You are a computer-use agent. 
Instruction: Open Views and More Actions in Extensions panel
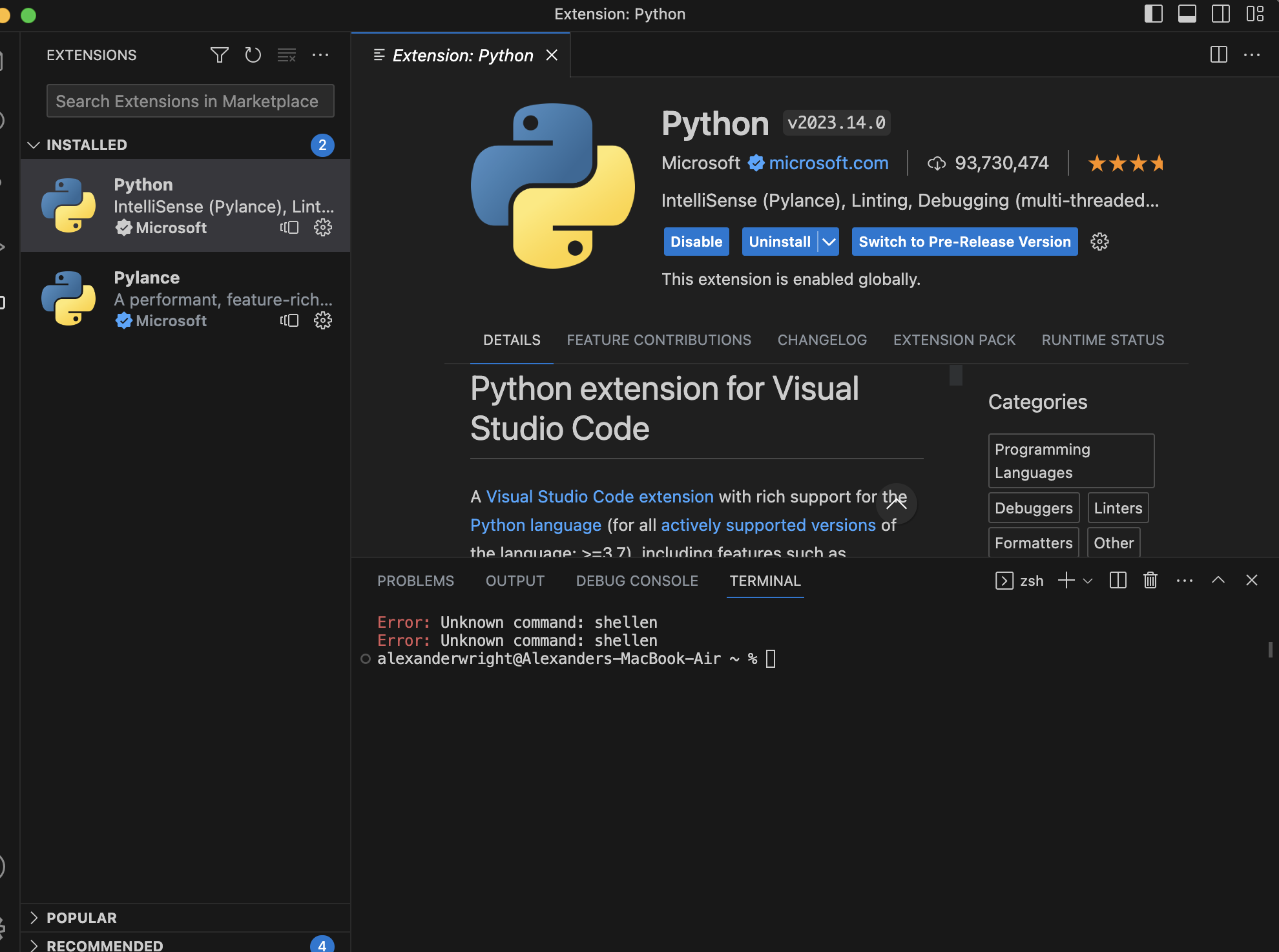(320, 55)
